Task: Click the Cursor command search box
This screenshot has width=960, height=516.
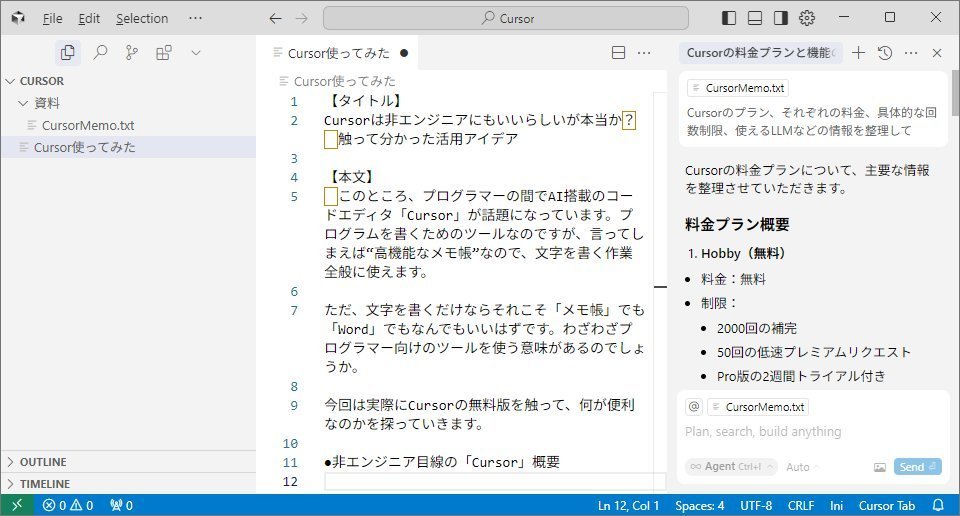Action: (x=506, y=18)
